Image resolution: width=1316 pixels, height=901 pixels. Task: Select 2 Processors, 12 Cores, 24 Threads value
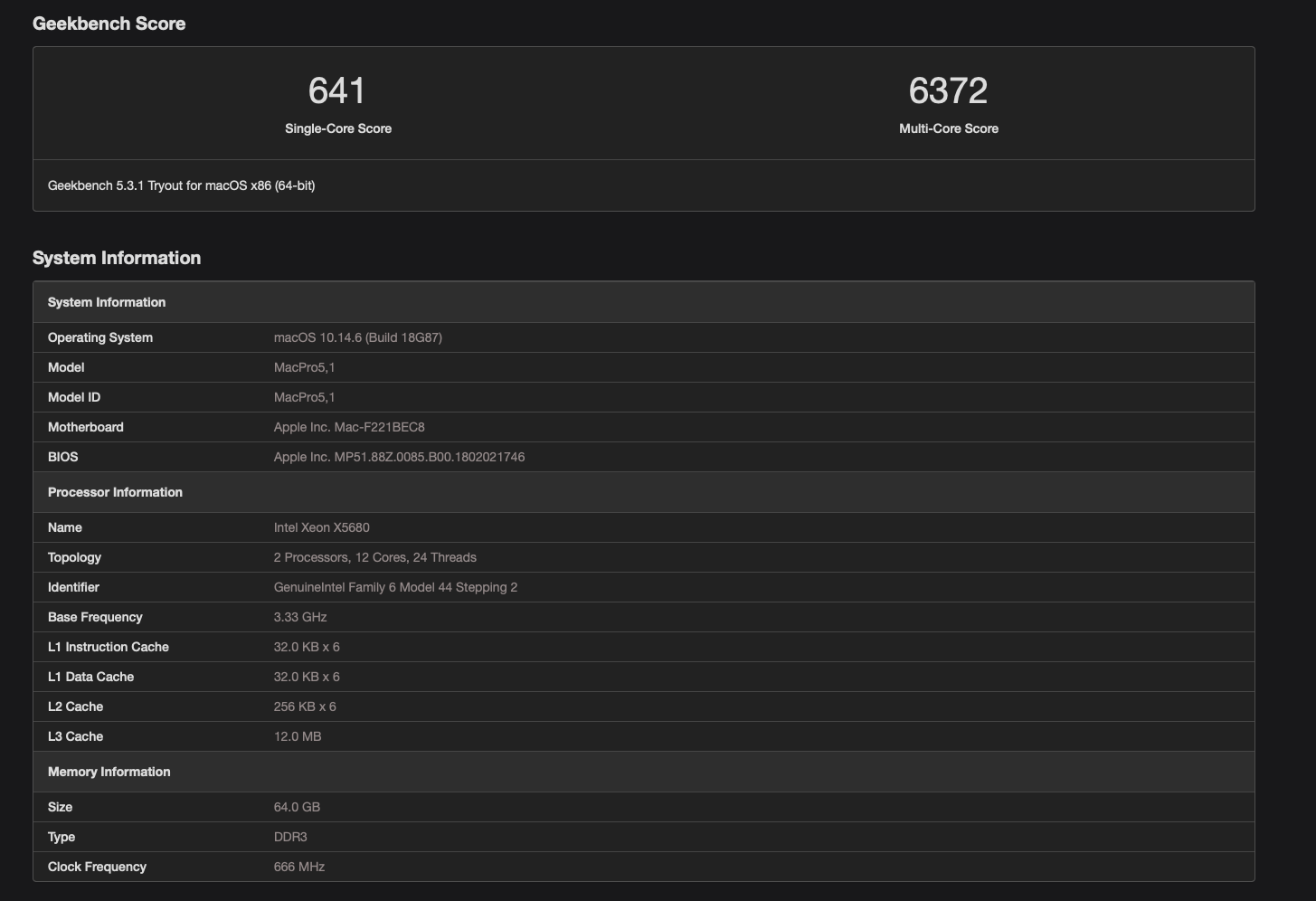[375, 557]
